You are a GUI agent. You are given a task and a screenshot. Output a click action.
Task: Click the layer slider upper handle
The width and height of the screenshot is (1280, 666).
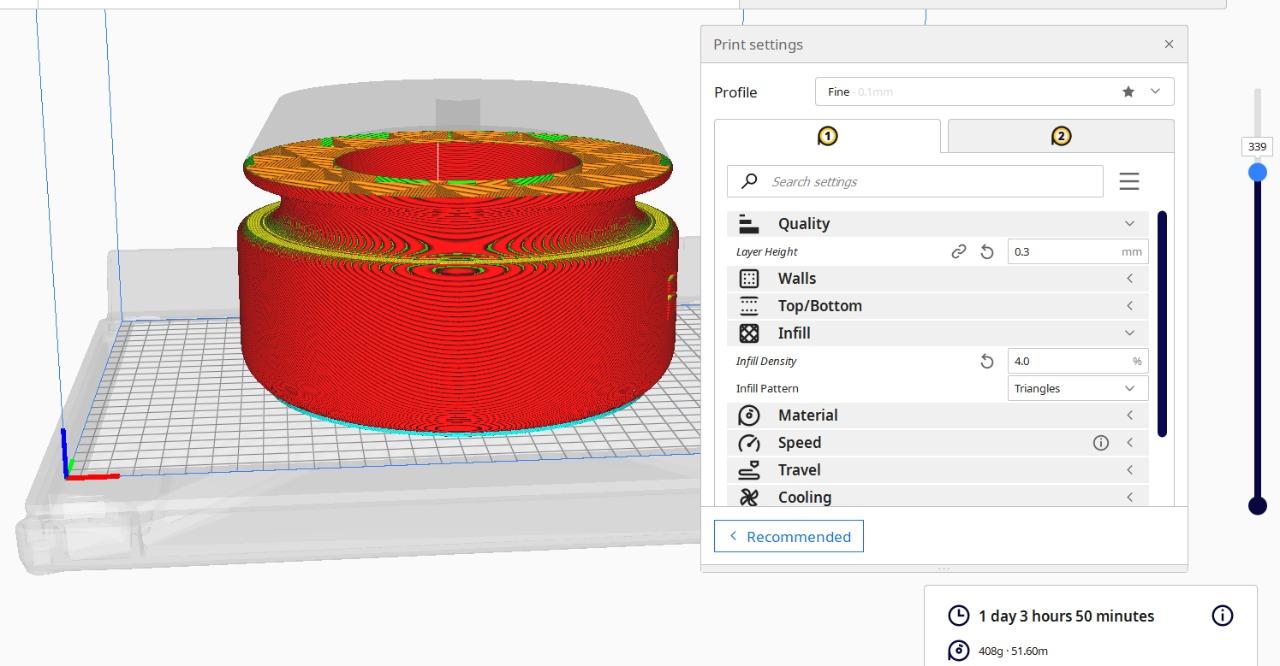[x=1258, y=172]
